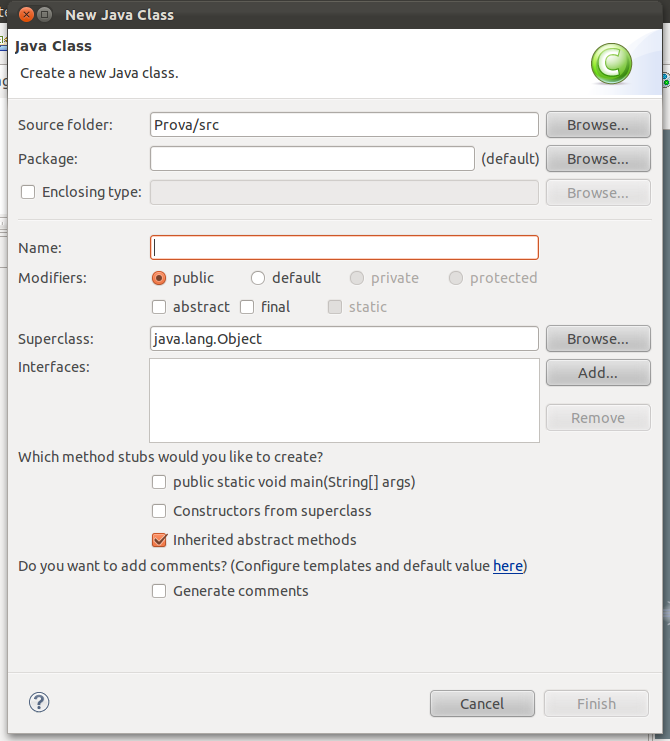Select the public modifier radio button
The image size is (670, 741).
click(159, 278)
